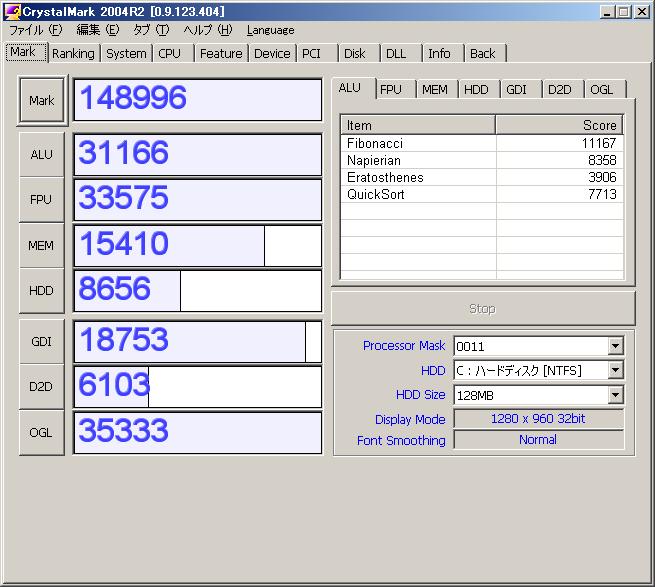
Task: Switch to the OGL results tab
Action: 601,90
